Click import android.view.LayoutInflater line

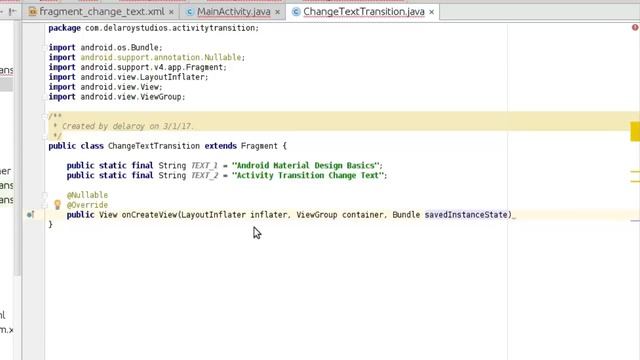click(128, 77)
